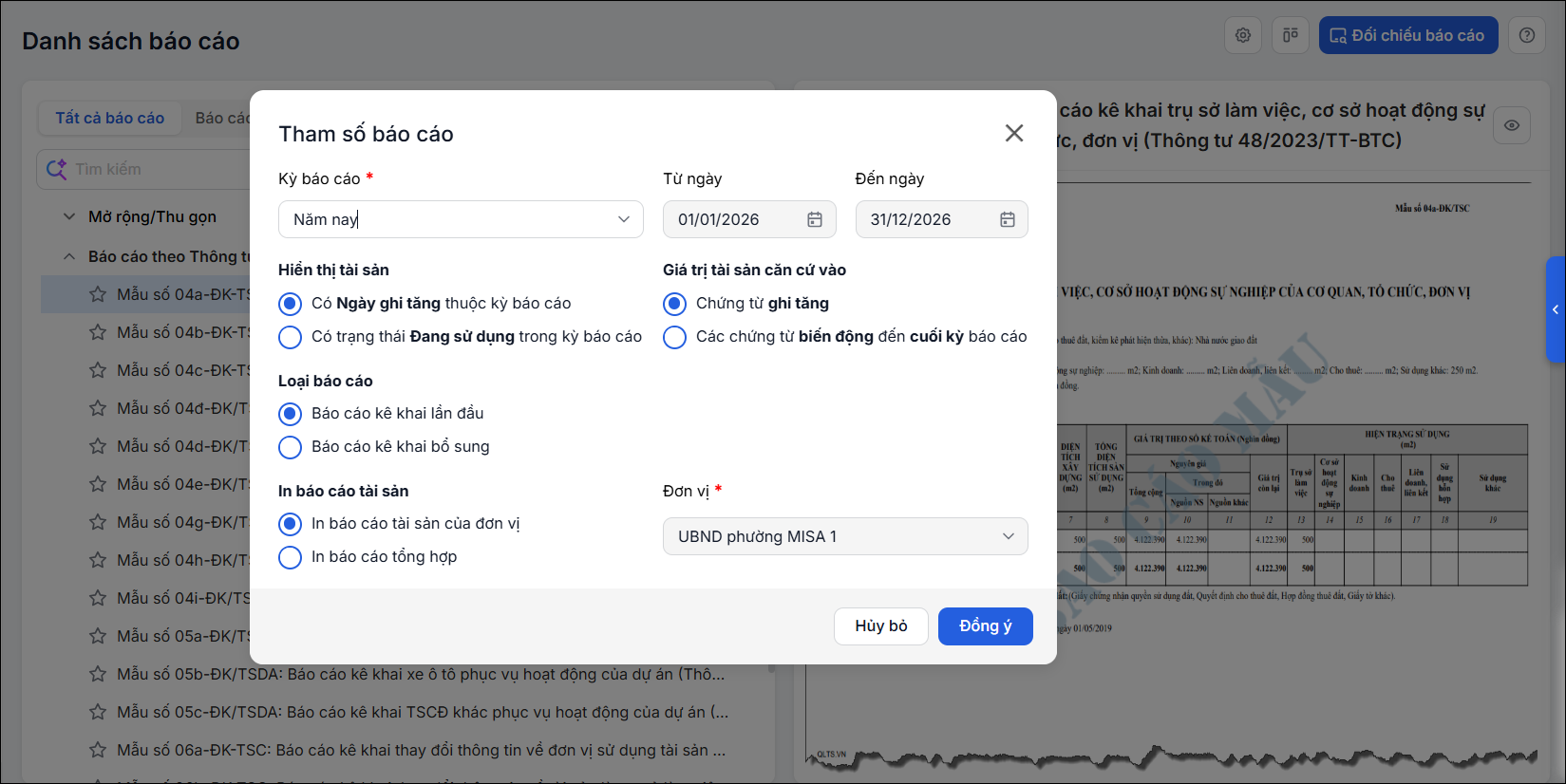Open the help question mark icon

tap(1527, 35)
